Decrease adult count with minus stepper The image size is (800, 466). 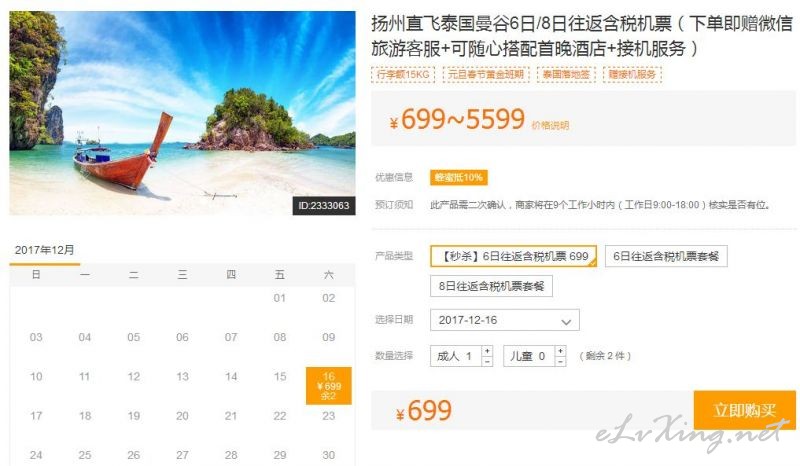click(487, 361)
